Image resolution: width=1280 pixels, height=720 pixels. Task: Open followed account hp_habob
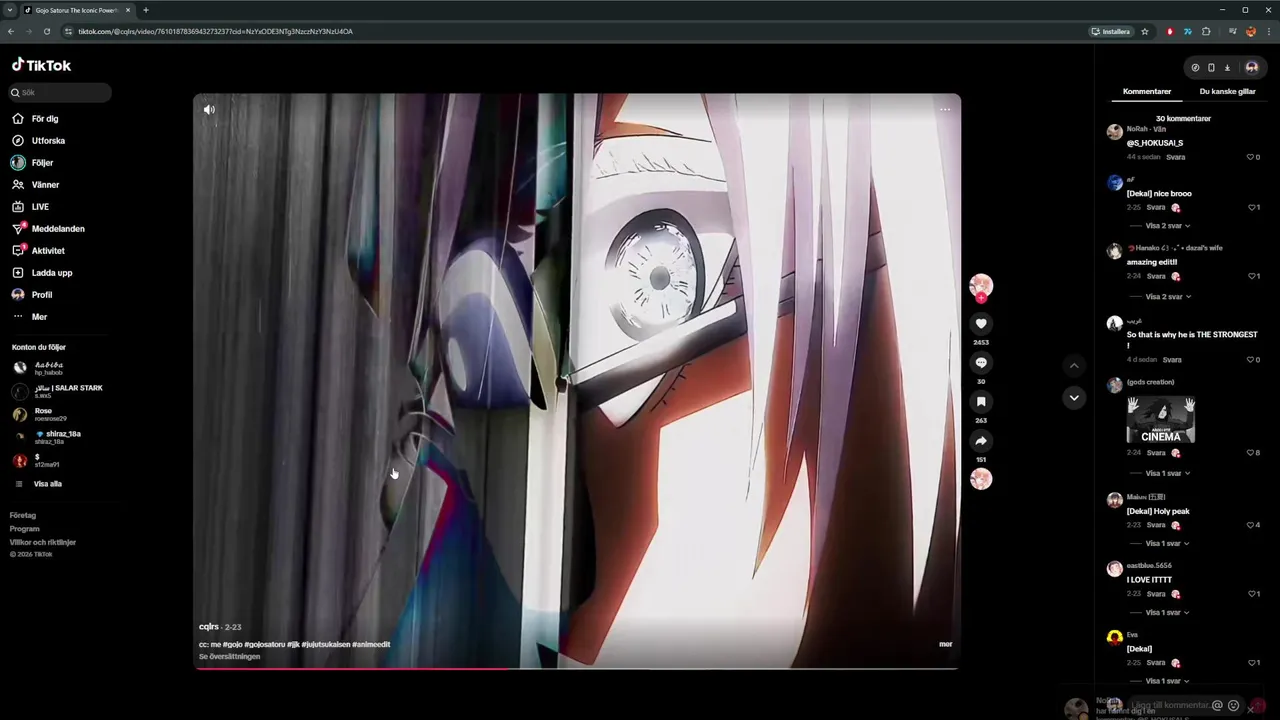click(x=38, y=368)
